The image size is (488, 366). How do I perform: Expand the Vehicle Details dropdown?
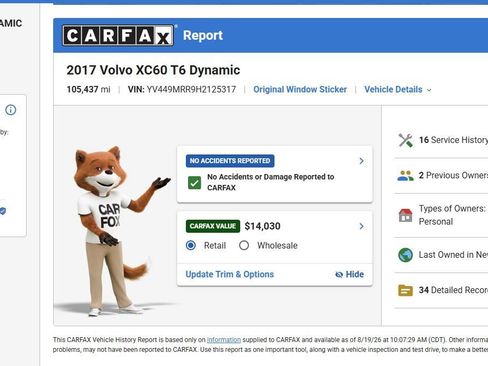(x=398, y=89)
